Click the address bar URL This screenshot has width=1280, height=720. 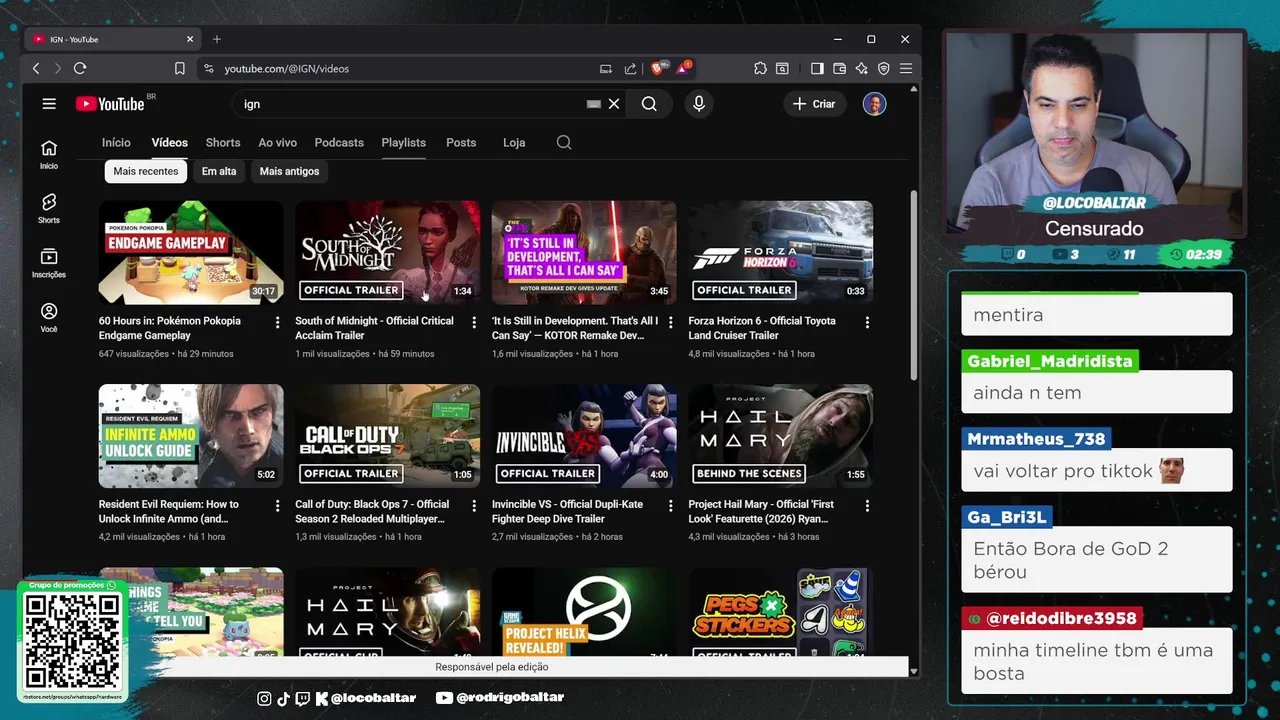286,68
